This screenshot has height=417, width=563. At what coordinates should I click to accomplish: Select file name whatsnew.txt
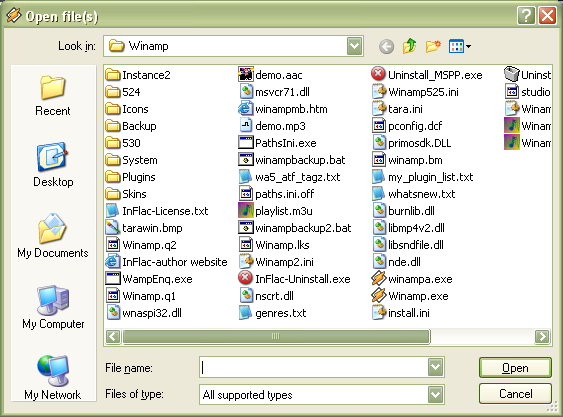(422, 194)
